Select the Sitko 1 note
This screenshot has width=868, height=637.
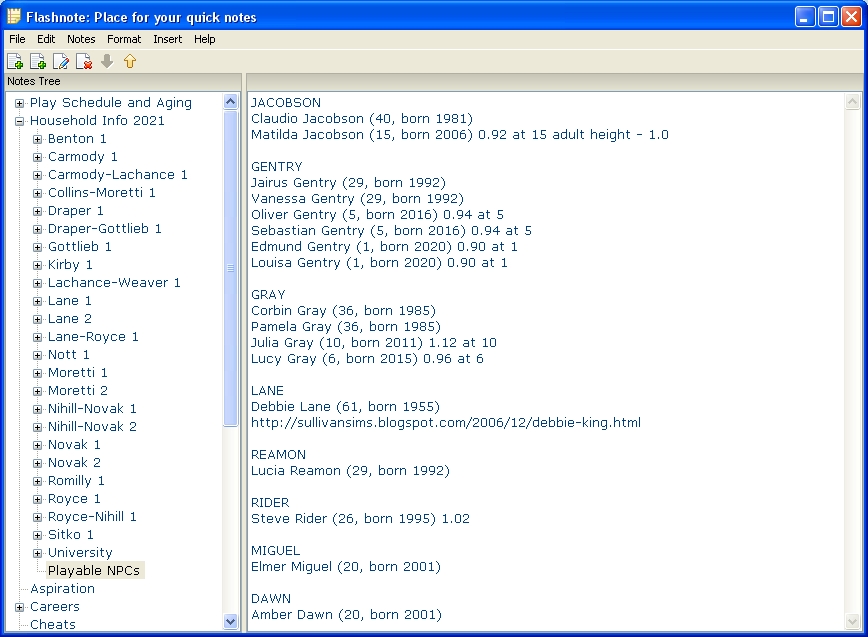pyautogui.click(x=70, y=535)
